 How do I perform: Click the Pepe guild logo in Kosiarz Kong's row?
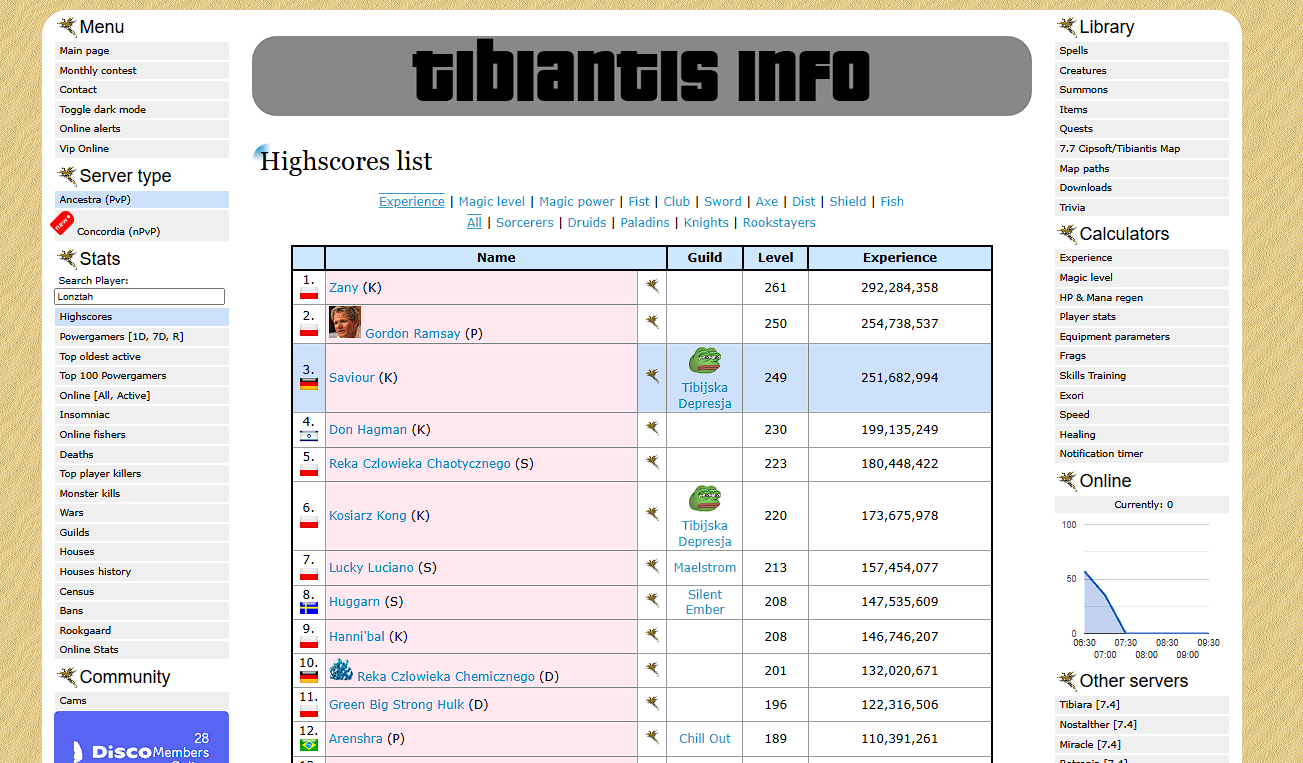(x=705, y=499)
